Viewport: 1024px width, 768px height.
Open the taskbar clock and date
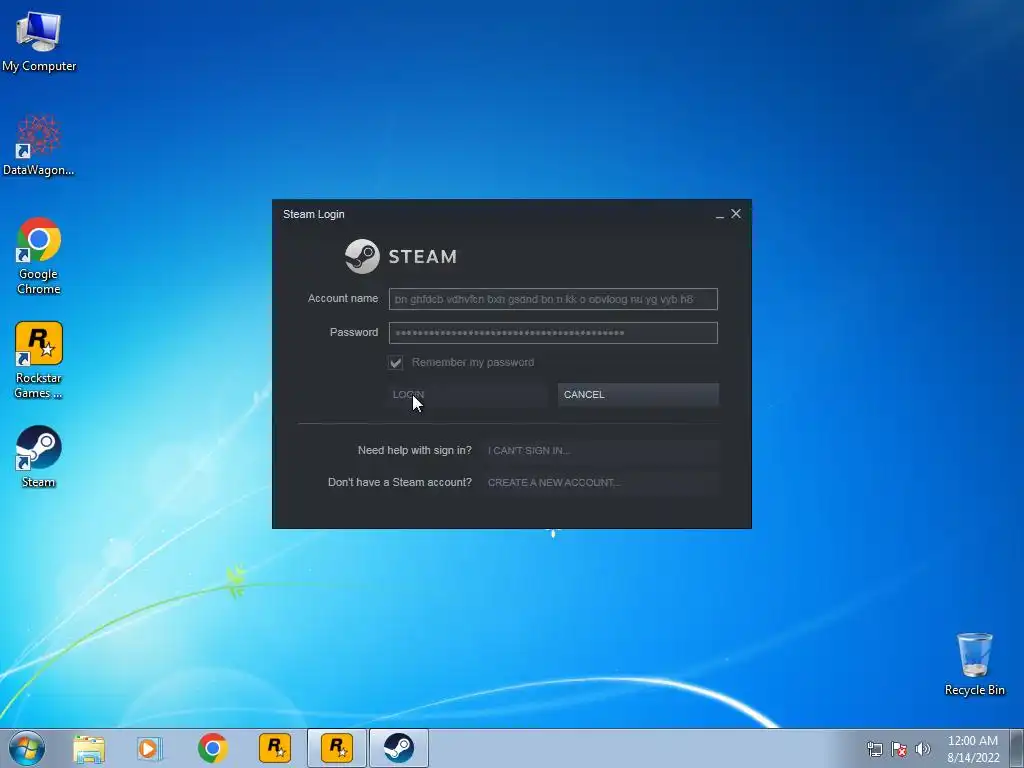[973, 749]
